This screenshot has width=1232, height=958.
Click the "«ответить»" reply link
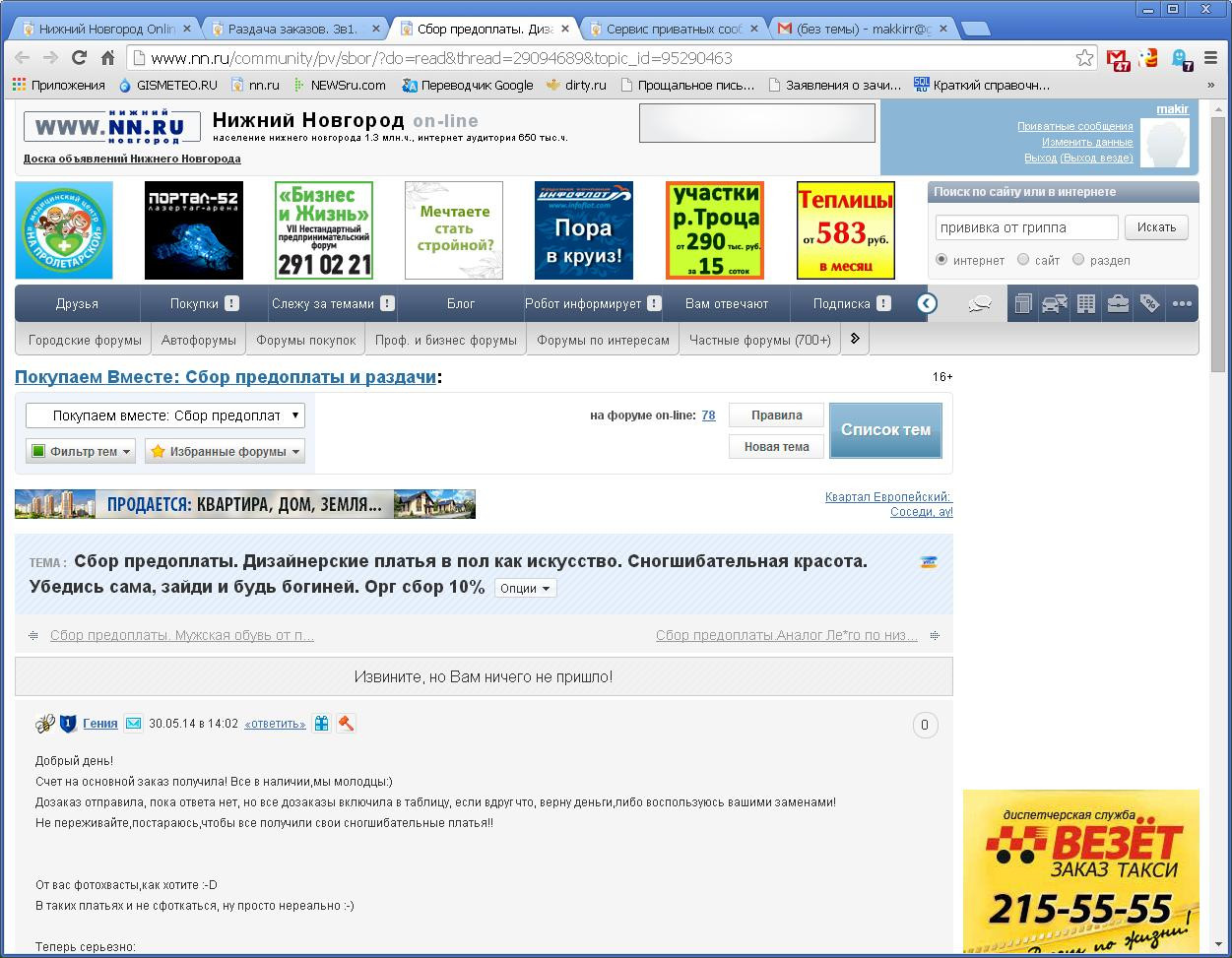275,724
